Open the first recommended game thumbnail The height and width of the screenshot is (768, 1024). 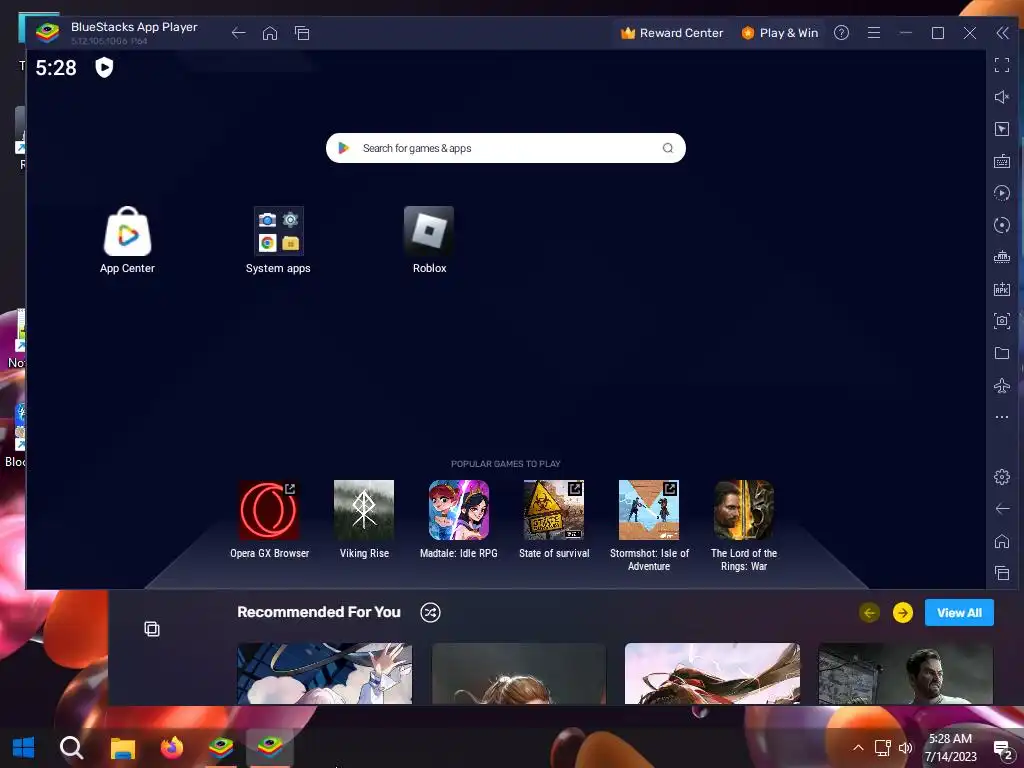click(325, 673)
